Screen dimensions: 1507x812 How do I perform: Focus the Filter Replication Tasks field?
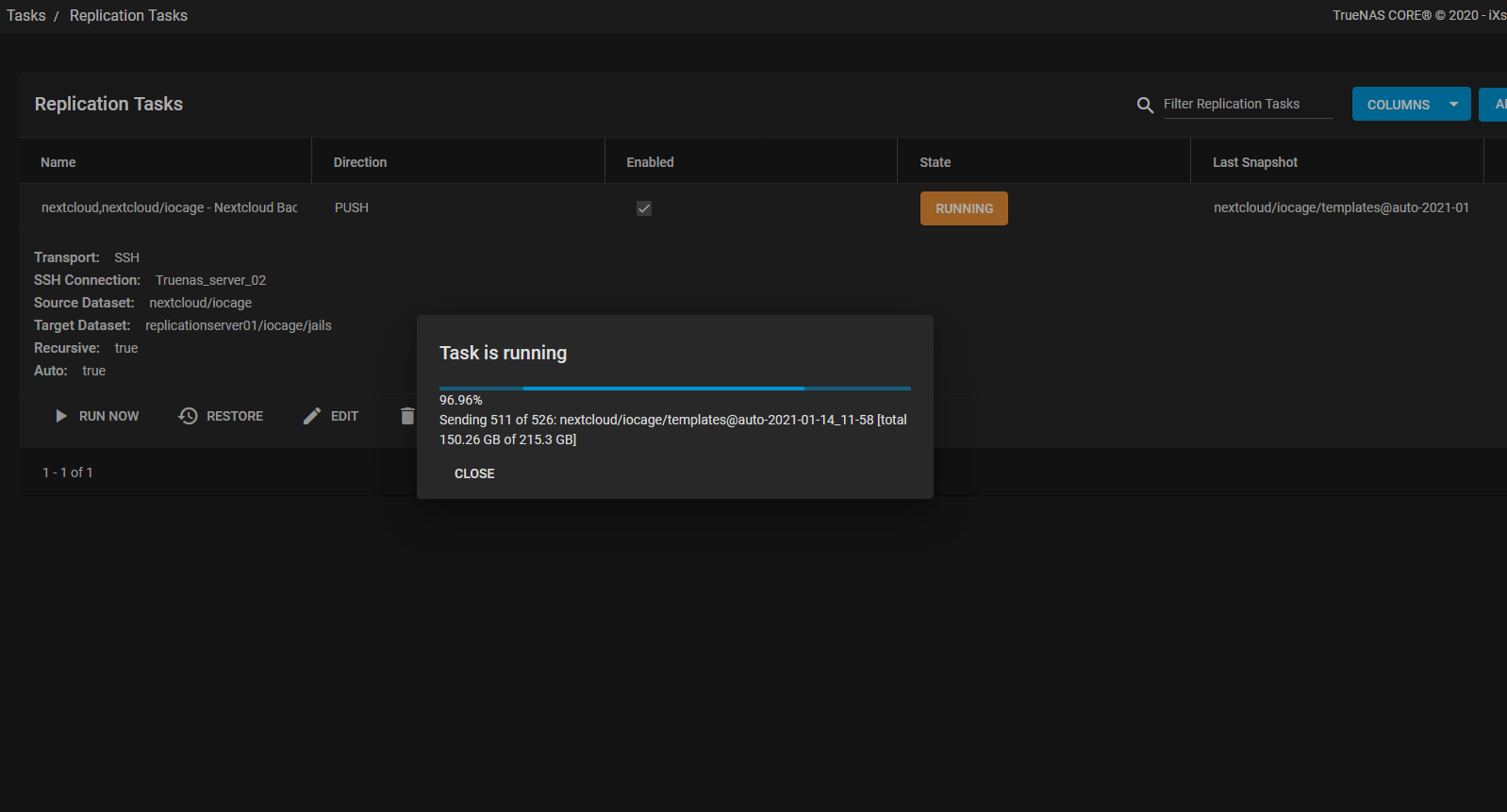tap(1248, 104)
